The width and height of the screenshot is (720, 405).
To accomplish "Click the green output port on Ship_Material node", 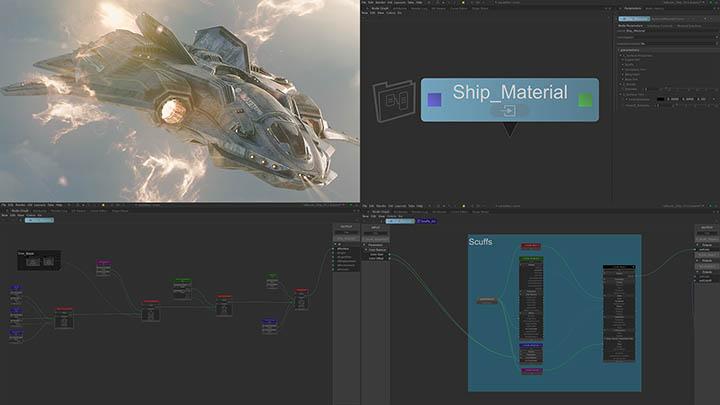I will coord(585,99).
